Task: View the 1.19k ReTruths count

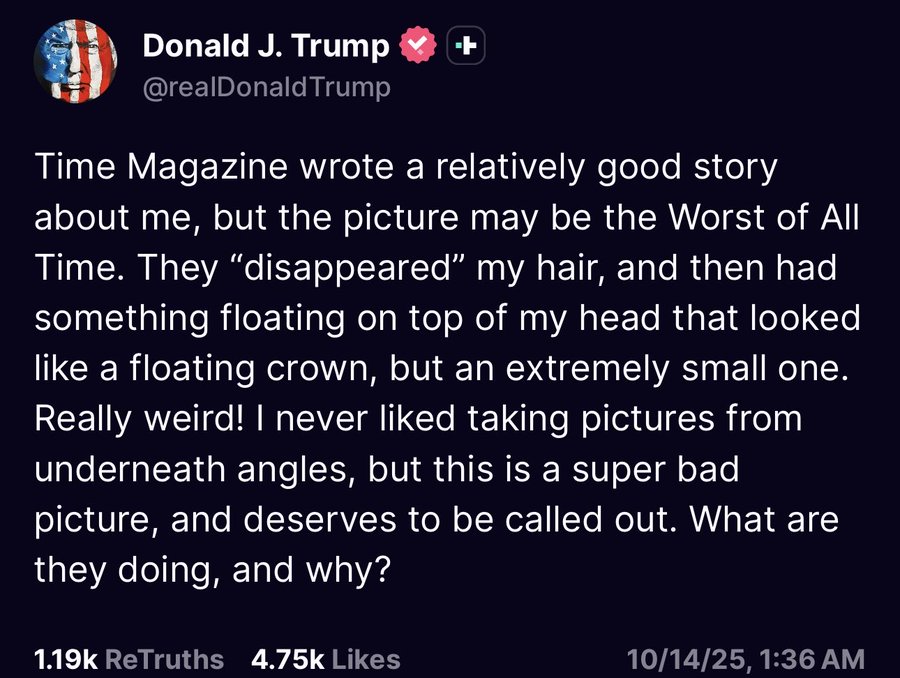Action: (x=129, y=659)
